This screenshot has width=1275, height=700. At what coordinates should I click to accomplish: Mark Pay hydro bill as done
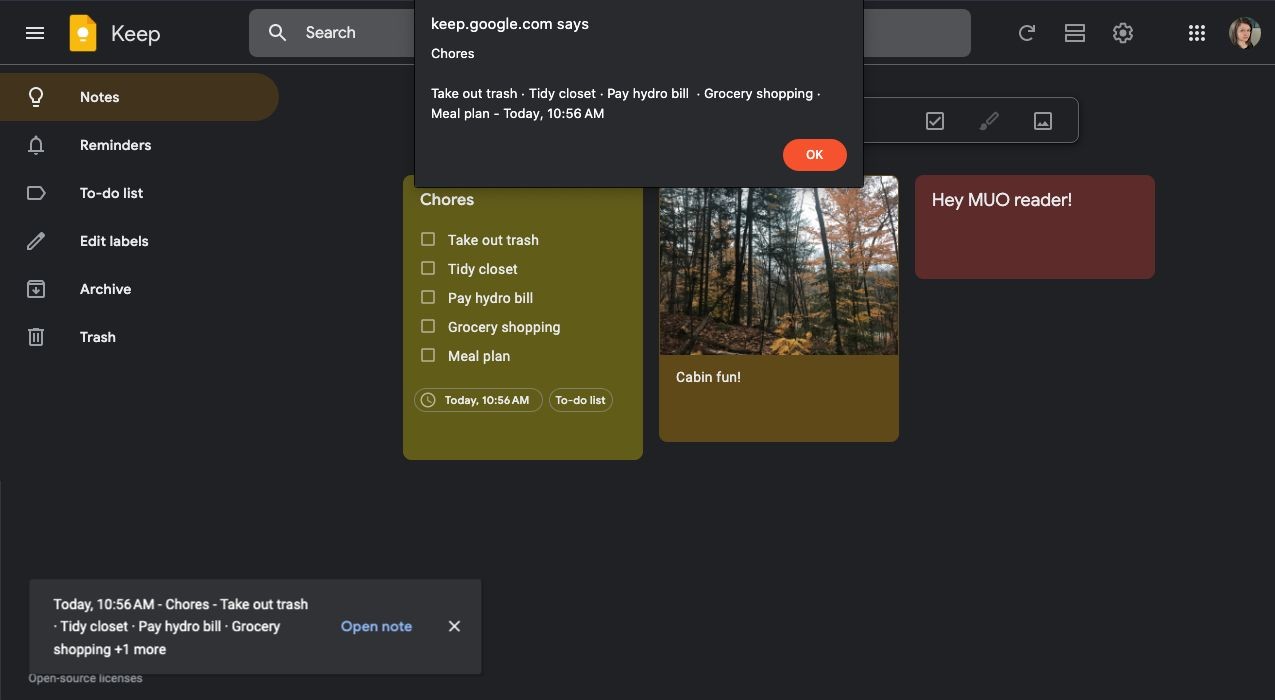[428, 297]
